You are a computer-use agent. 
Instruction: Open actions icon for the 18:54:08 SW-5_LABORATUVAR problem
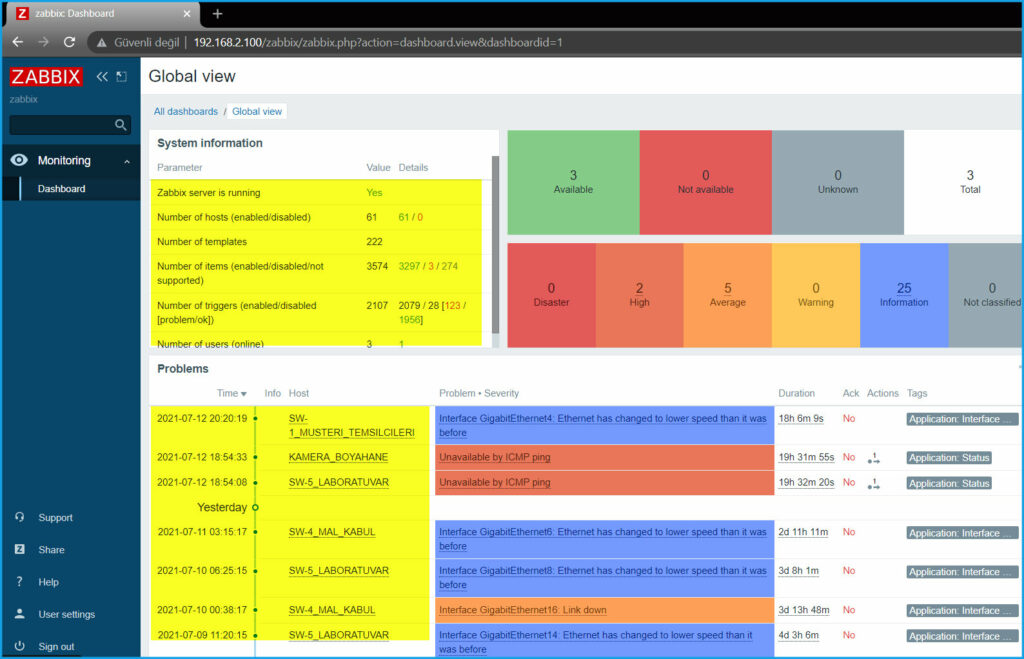pos(873,483)
